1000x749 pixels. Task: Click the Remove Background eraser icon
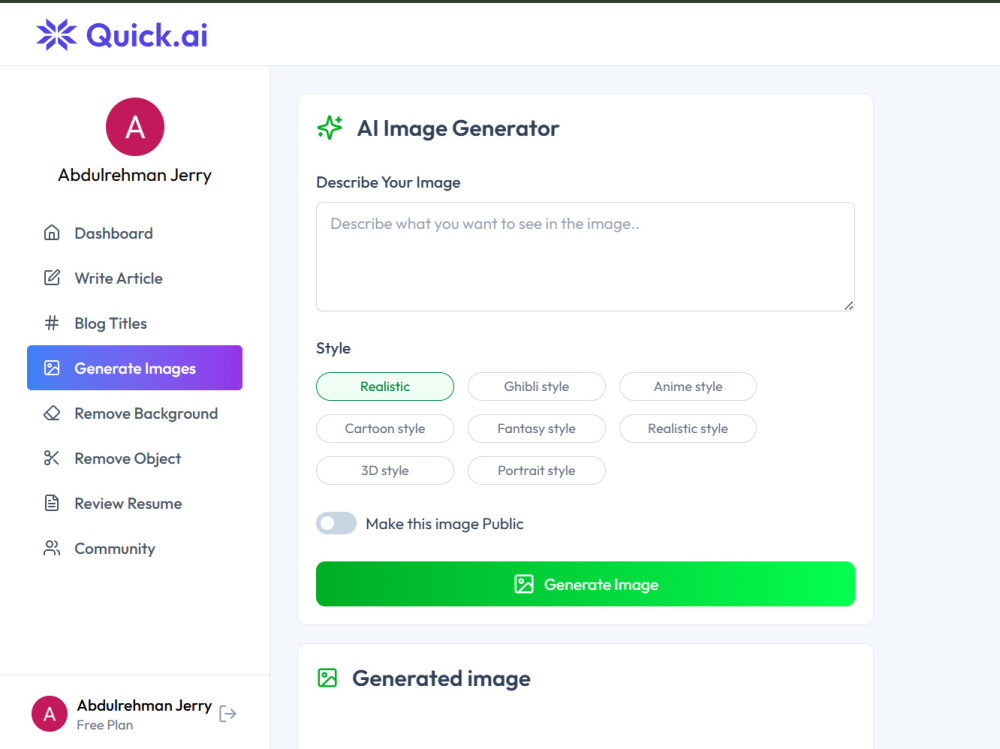pos(52,413)
